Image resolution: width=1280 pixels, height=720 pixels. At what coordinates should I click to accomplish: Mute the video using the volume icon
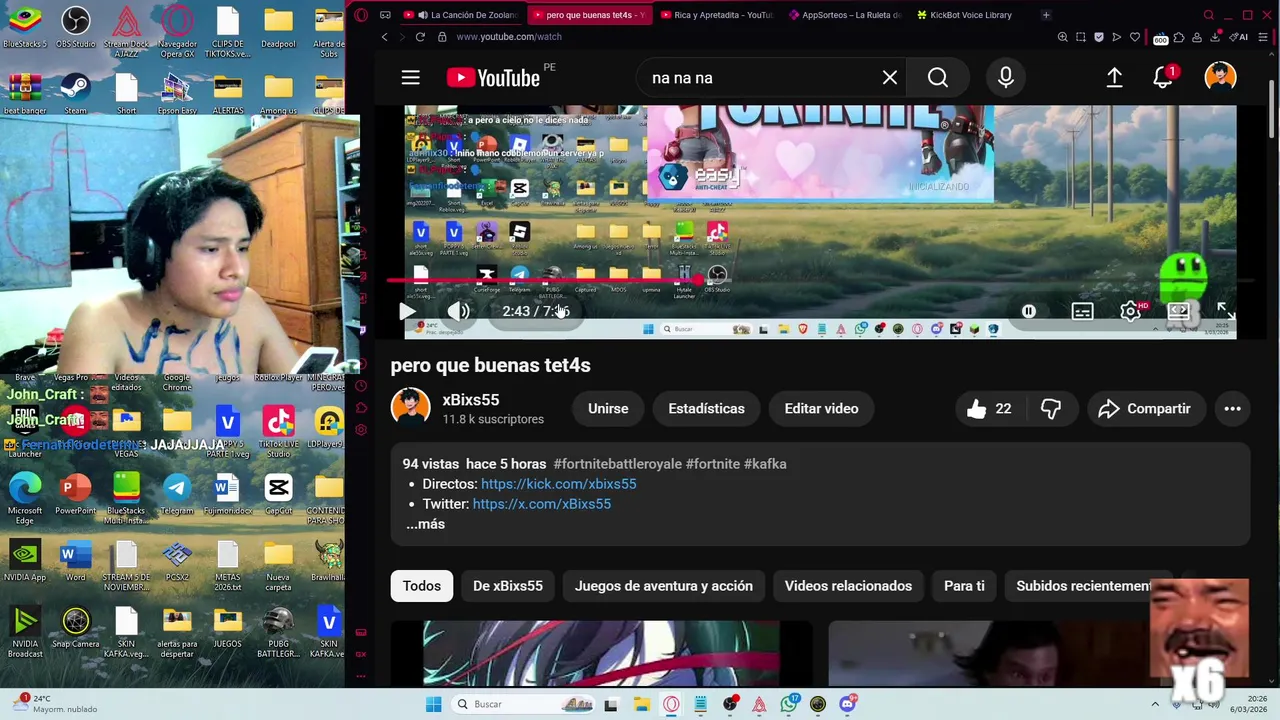[459, 311]
